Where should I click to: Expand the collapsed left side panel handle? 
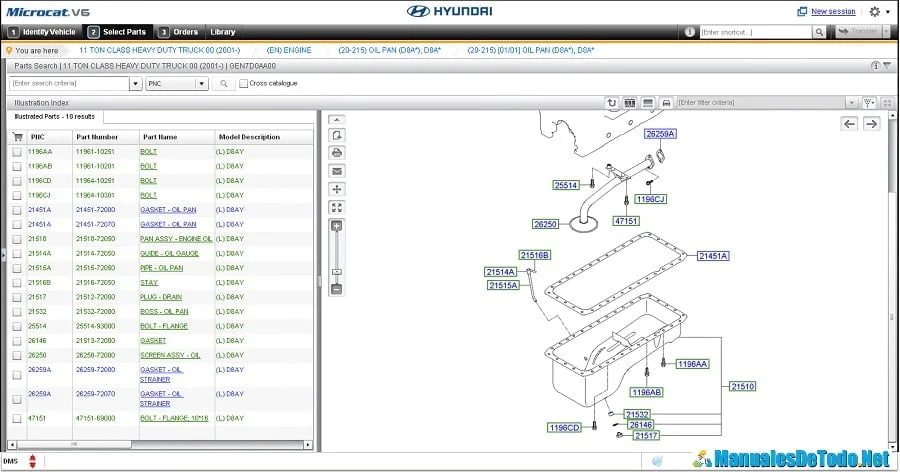(x=2, y=254)
